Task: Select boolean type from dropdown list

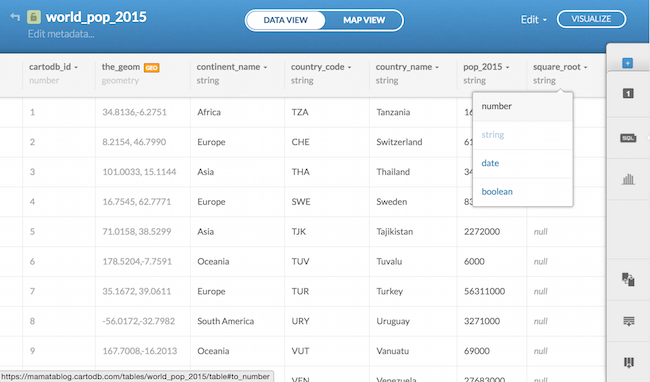Action: point(523,192)
